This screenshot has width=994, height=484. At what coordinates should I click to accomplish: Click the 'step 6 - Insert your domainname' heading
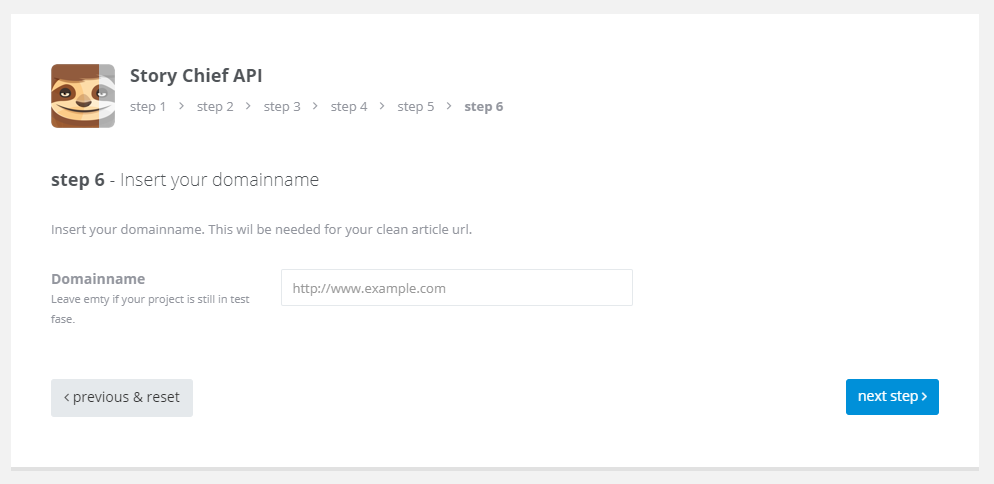pos(185,180)
